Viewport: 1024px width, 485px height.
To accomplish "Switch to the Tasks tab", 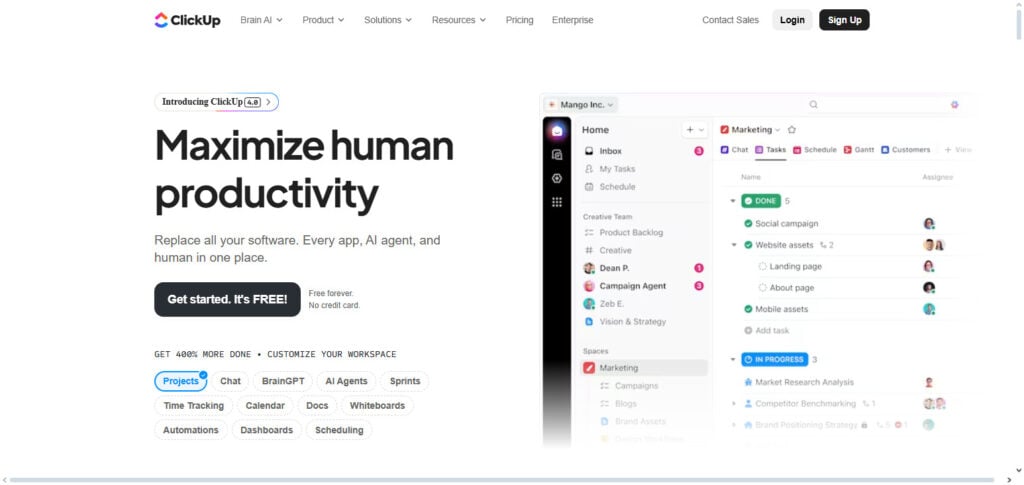I will tap(771, 150).
